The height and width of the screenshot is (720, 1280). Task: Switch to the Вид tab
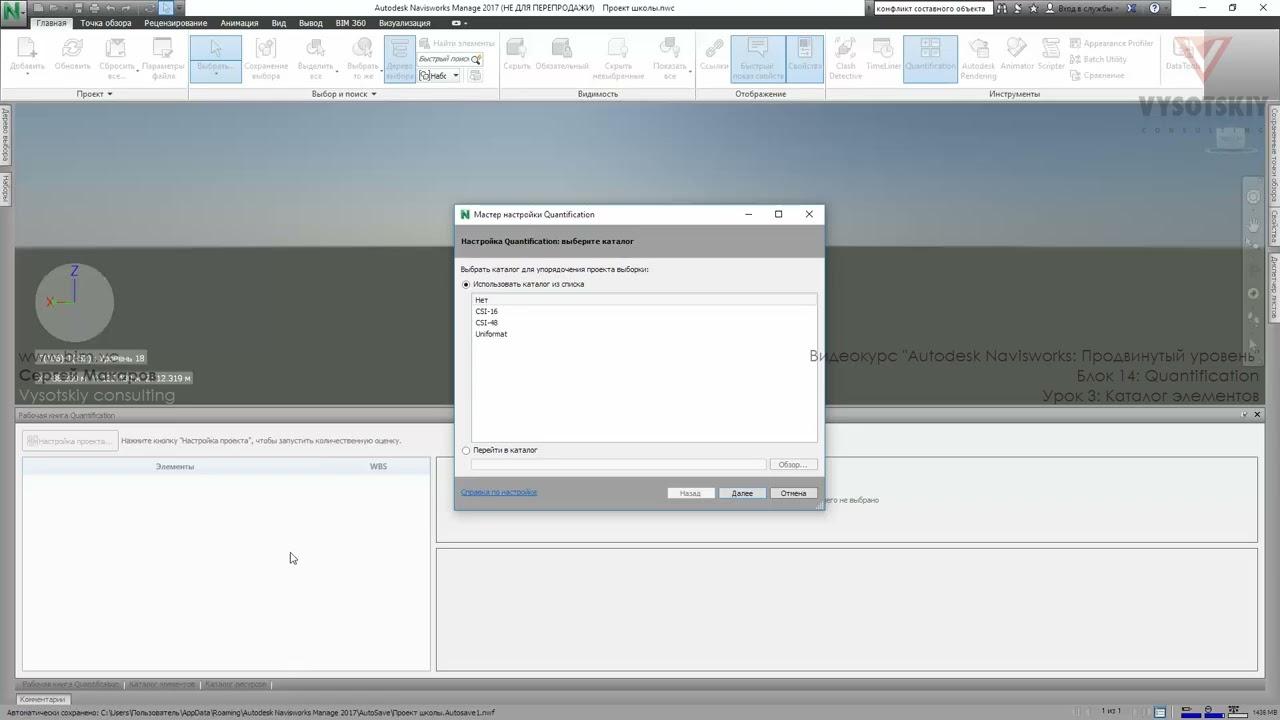click(x=279, y=23)
